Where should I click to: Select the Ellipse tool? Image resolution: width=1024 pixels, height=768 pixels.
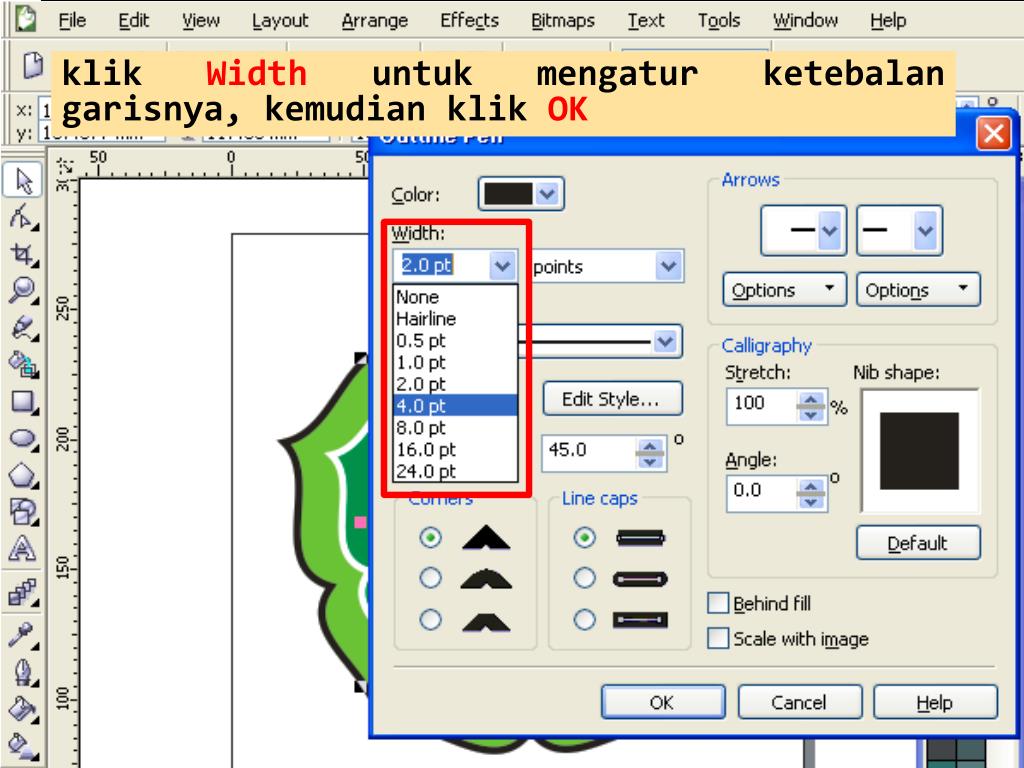point(24,438)
